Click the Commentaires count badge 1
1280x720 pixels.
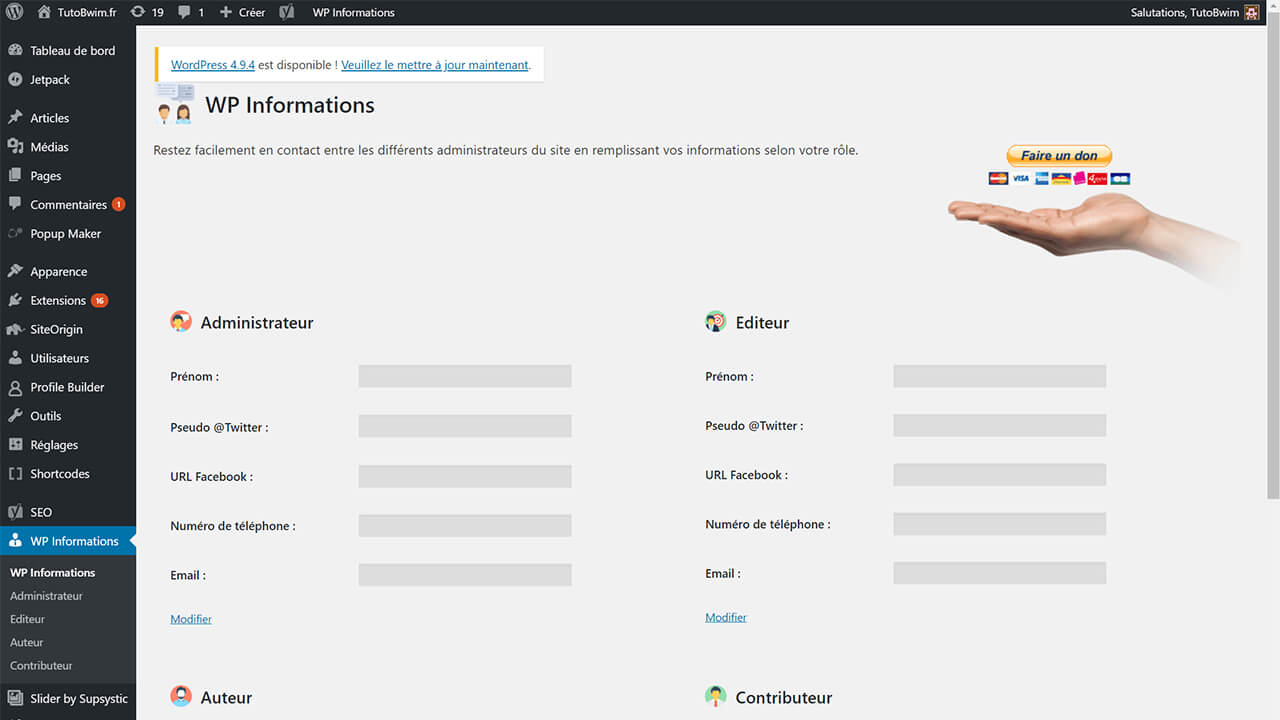coord(118,204)
